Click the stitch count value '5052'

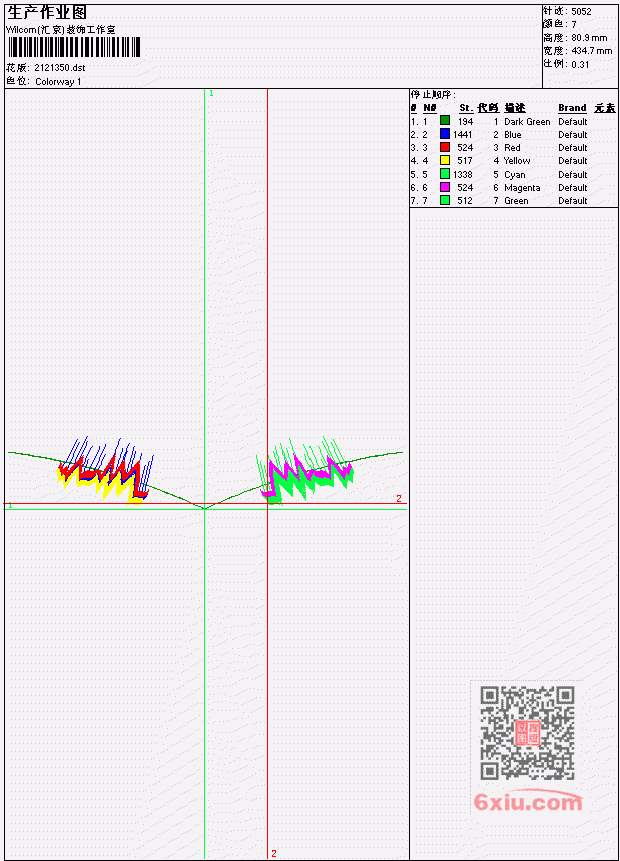(581, 12)
